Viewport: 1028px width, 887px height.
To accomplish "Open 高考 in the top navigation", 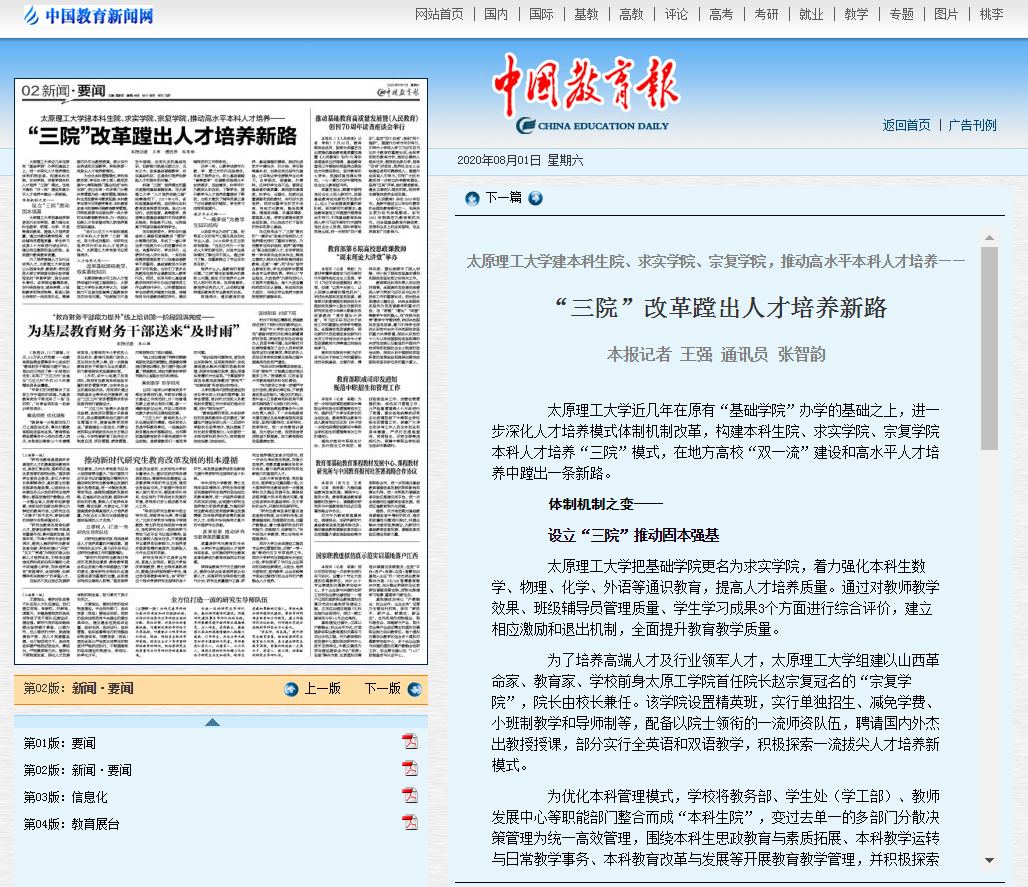I will click(720, 14).
